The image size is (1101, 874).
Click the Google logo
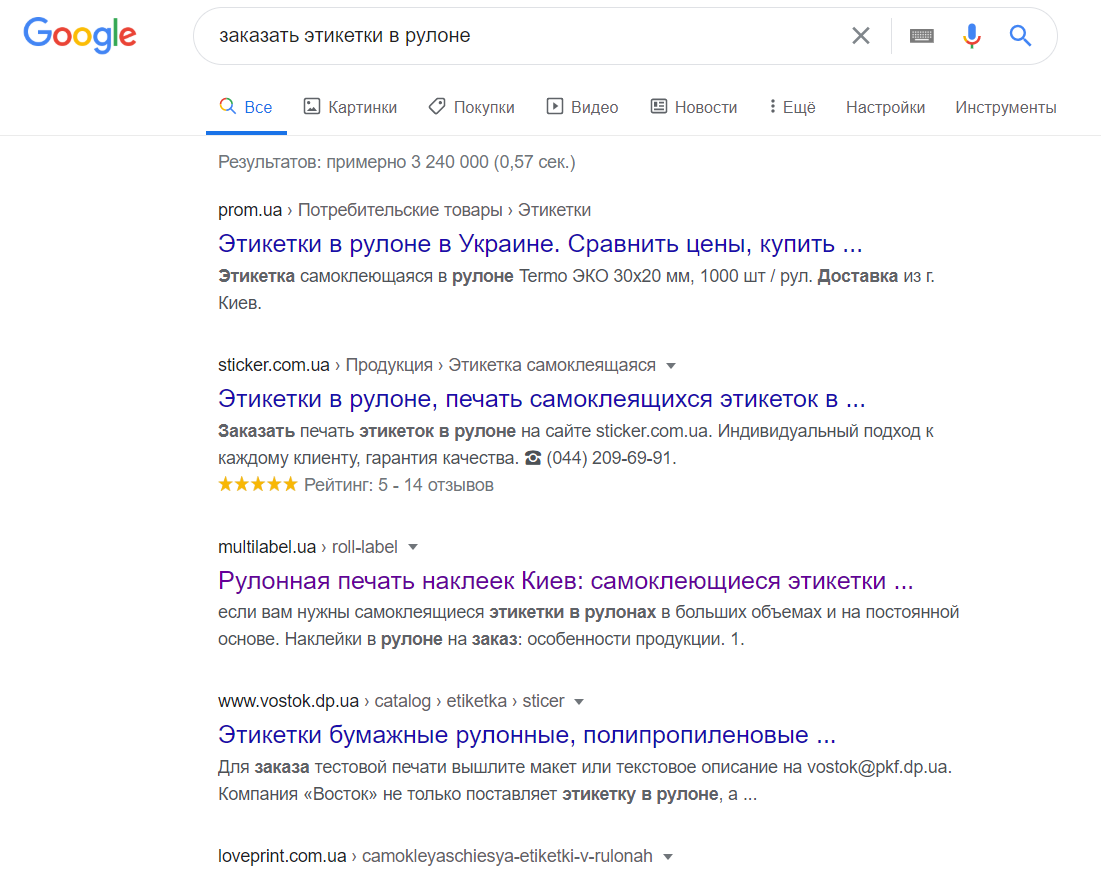[x=80, y=35]
